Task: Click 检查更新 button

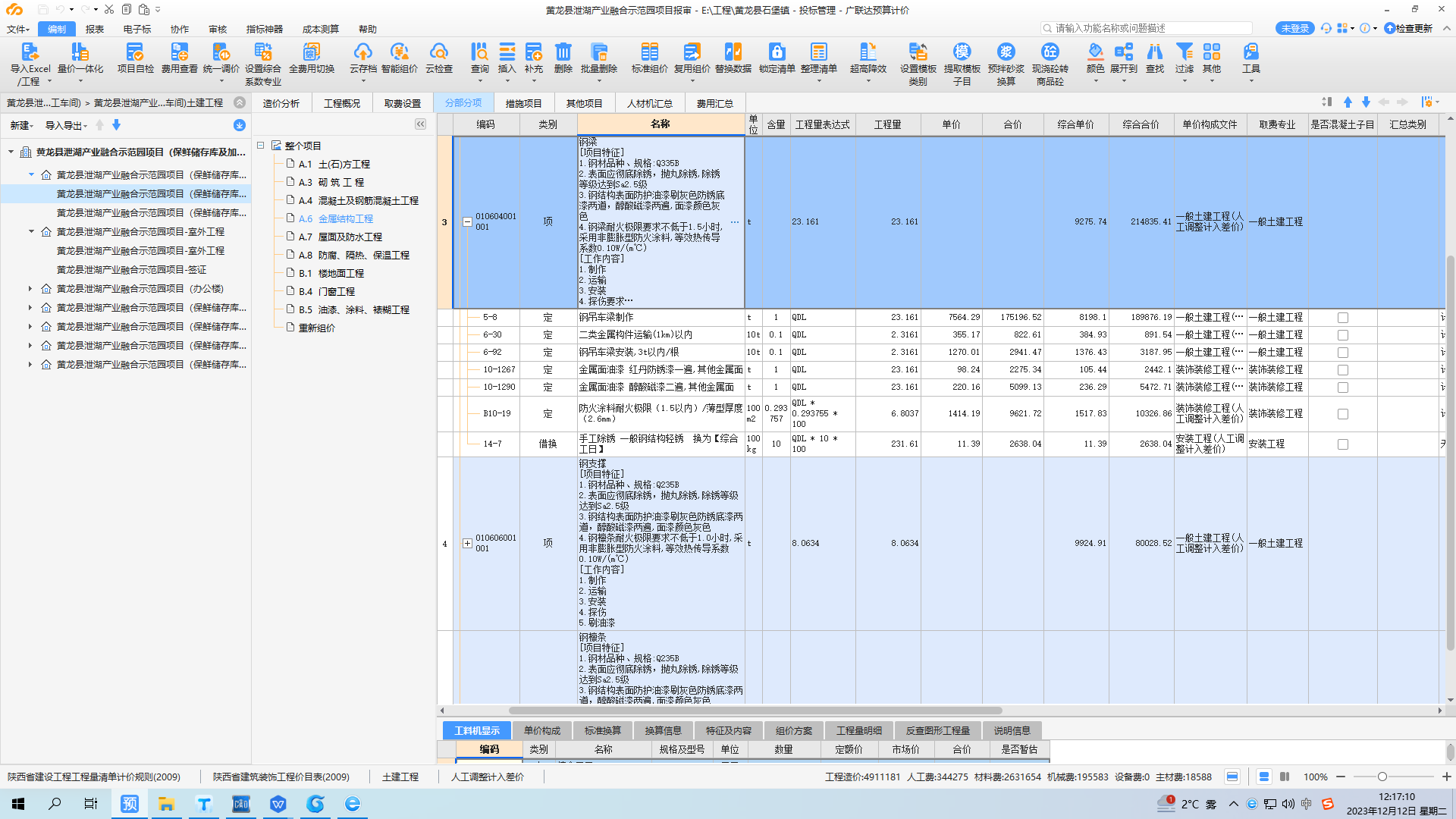Action: [1409, 28]
